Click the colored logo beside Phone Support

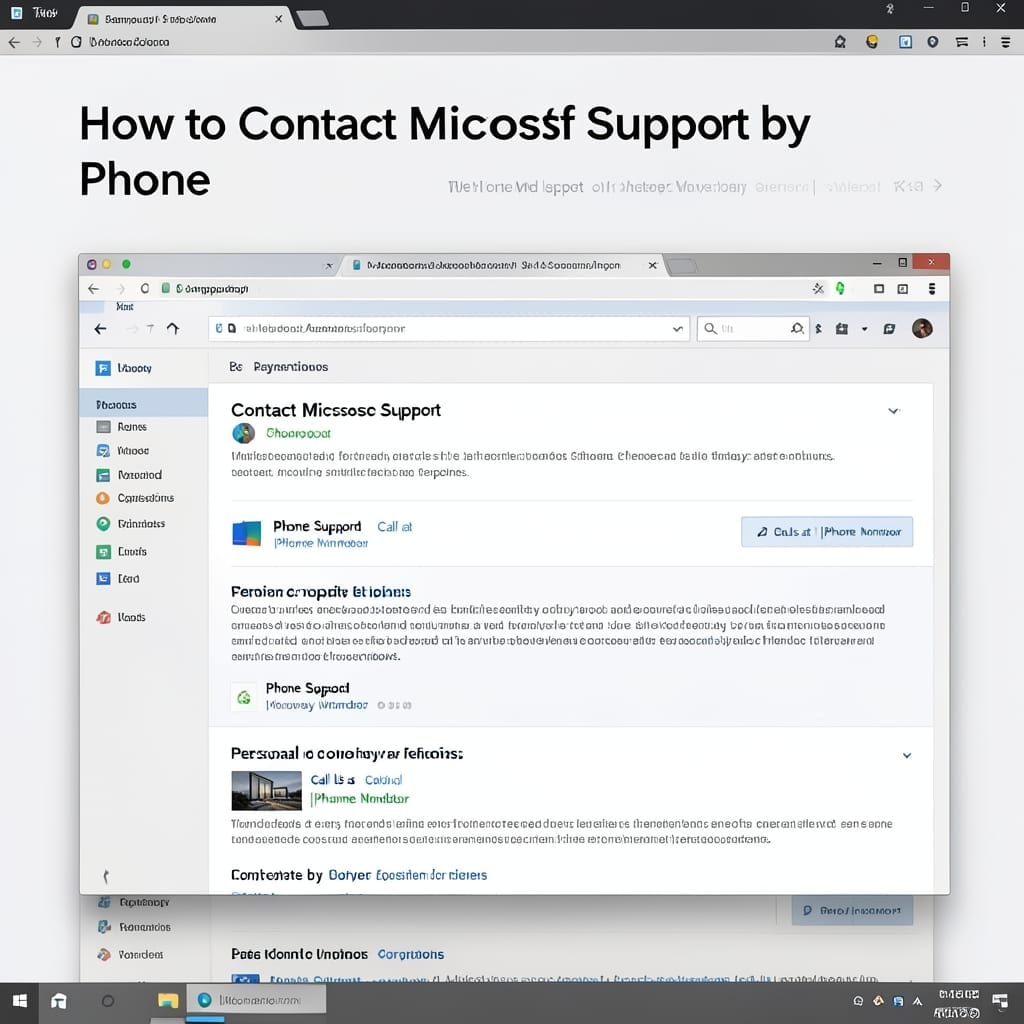pyautogui.click(x=247, y=534)
